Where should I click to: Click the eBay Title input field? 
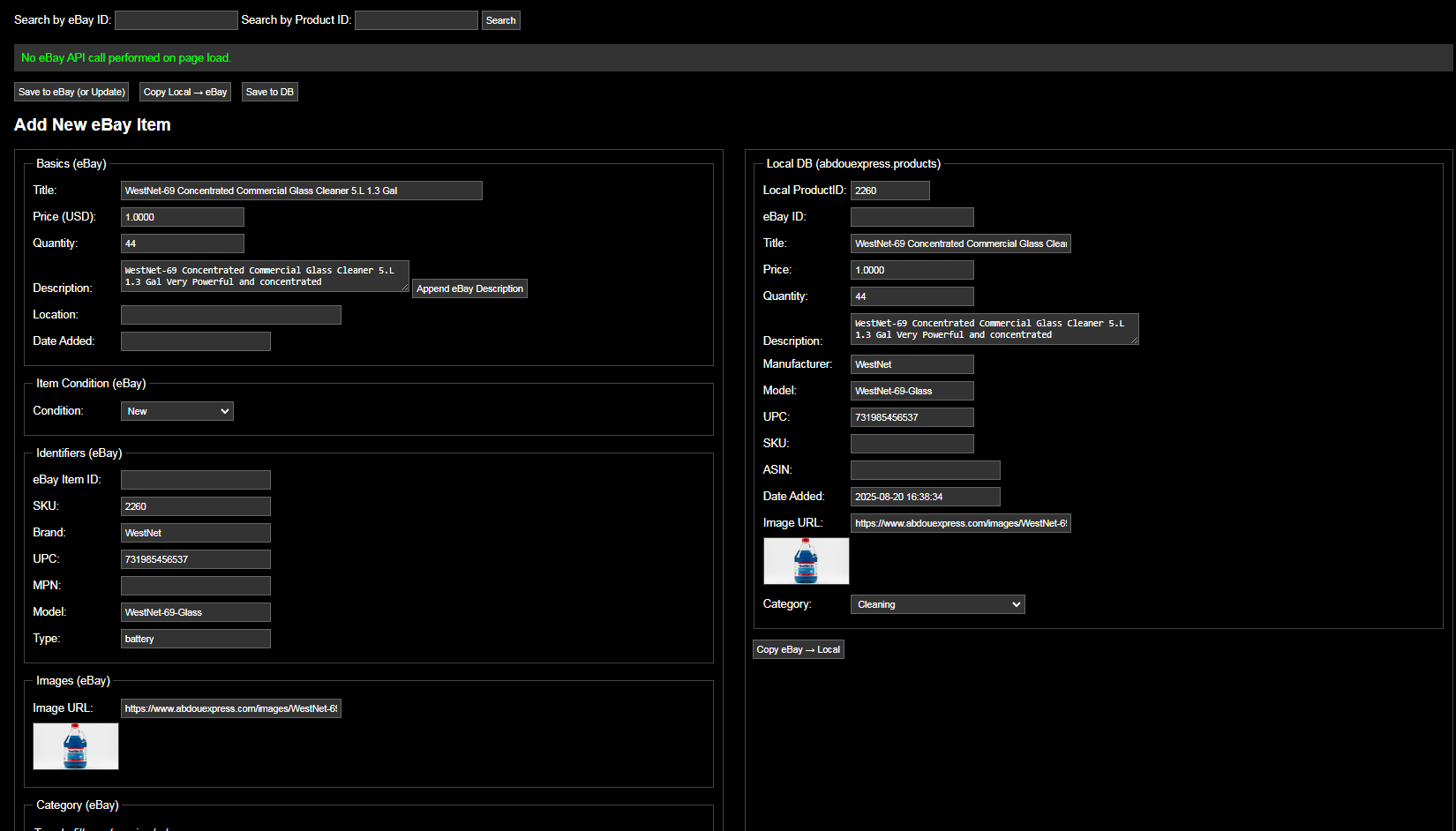pos(301,191)
